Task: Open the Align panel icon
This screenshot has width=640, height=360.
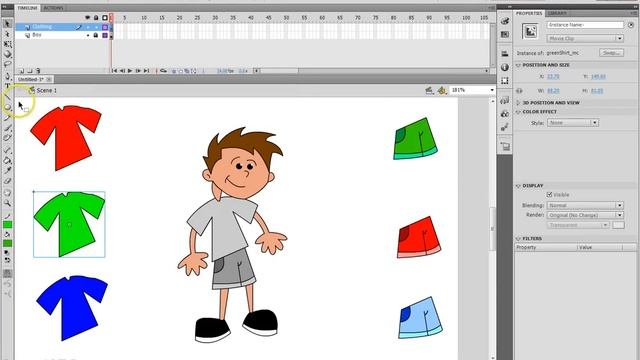Action: click(x=505, y=53)
